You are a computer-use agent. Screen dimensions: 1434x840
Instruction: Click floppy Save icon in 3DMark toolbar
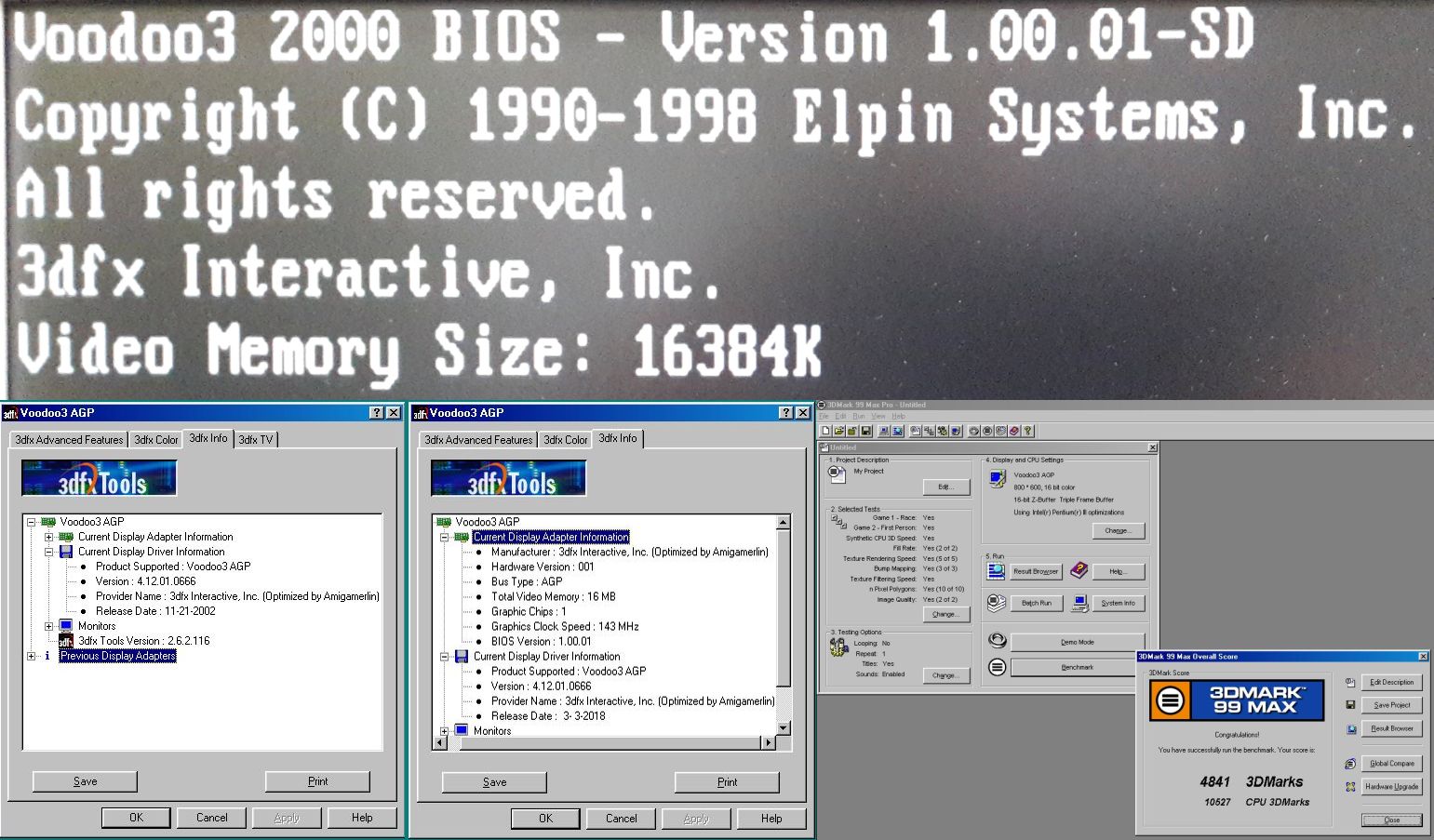[865, 431]
